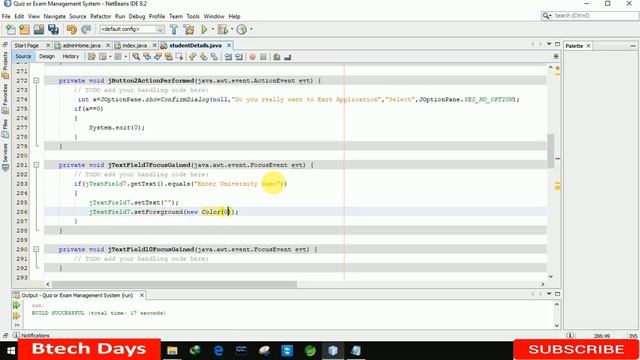This screenshot has height=360, width=640.
Task: Click the editor vertical scrollbar thumb
Action: click(551, 151)
